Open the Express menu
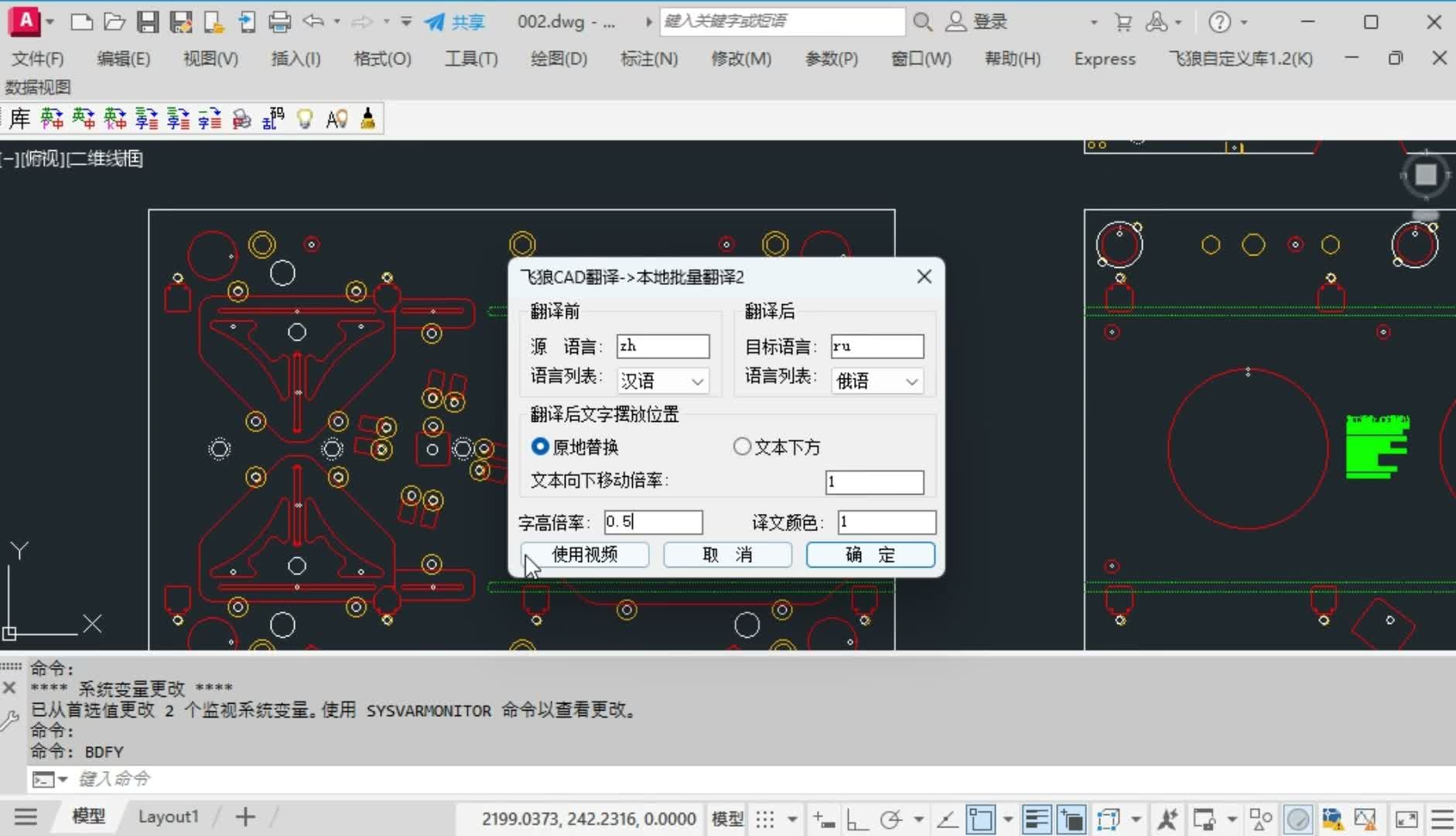 (1105, 59)
